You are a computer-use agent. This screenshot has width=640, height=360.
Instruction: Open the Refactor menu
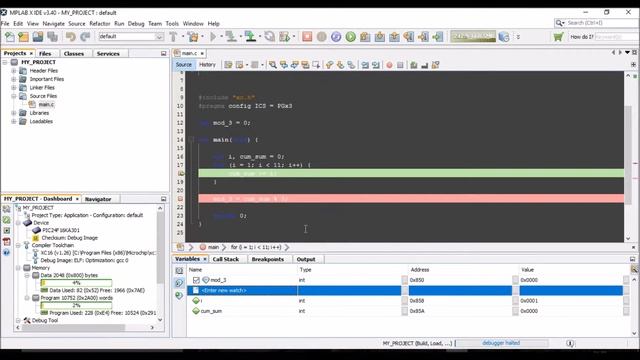point(100,24)
